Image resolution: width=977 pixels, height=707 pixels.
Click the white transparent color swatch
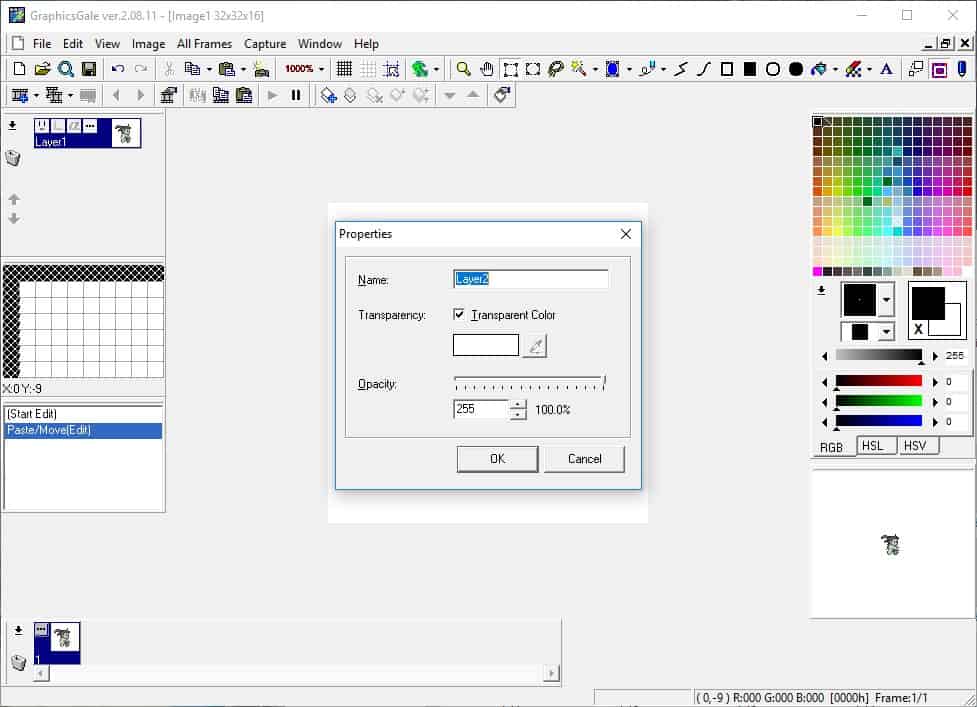point(485,345)
